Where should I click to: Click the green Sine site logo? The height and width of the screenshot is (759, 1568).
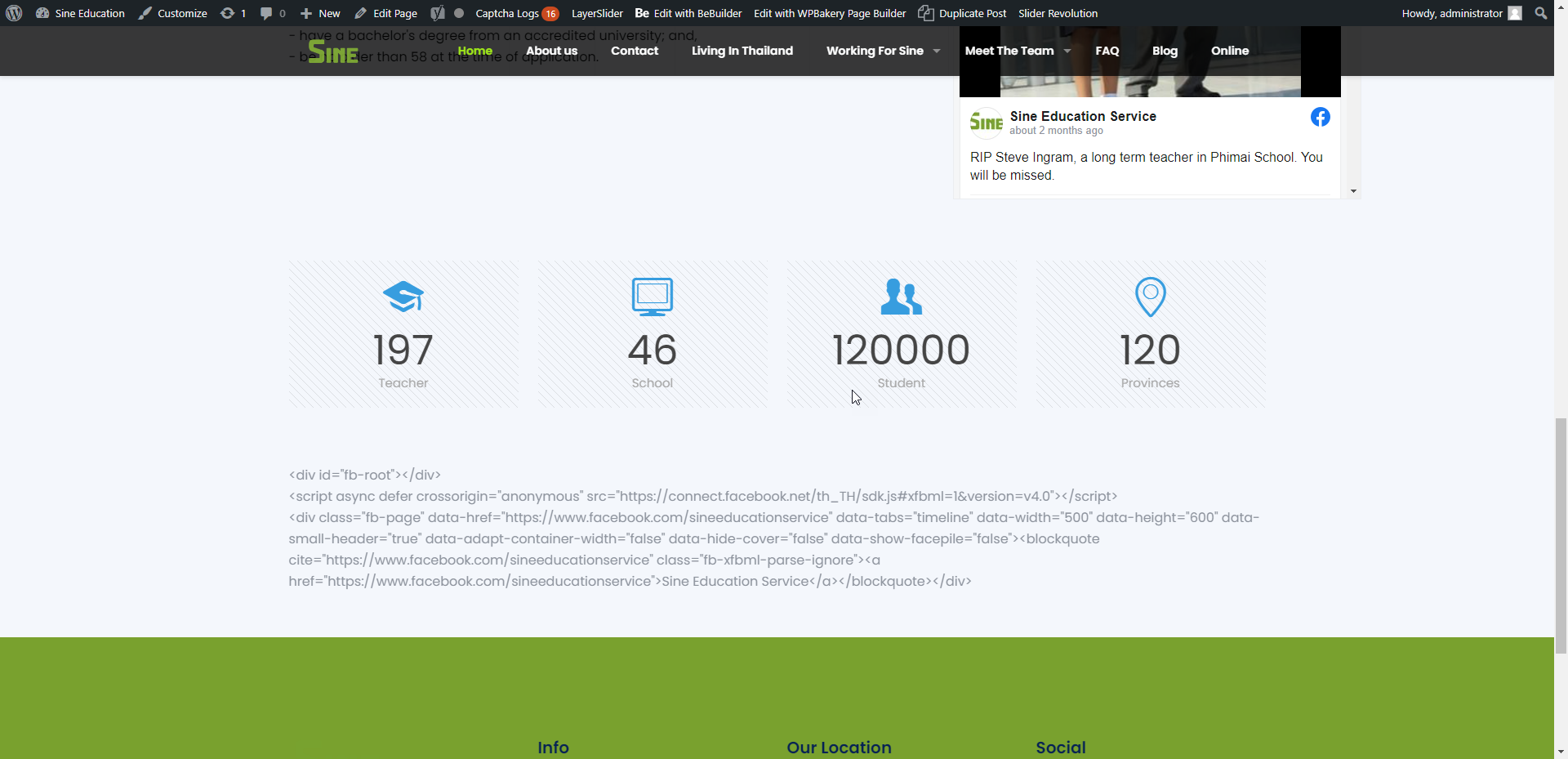333,52
